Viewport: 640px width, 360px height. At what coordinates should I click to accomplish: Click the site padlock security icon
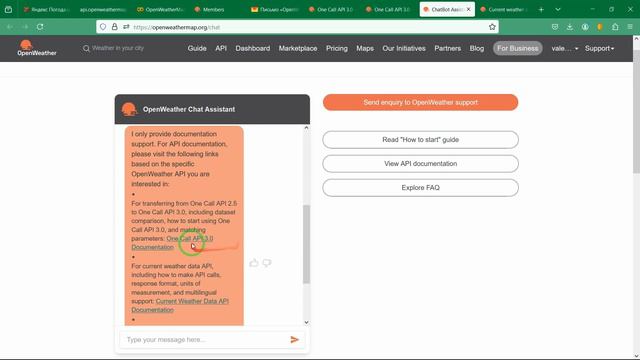pos(115,27)
